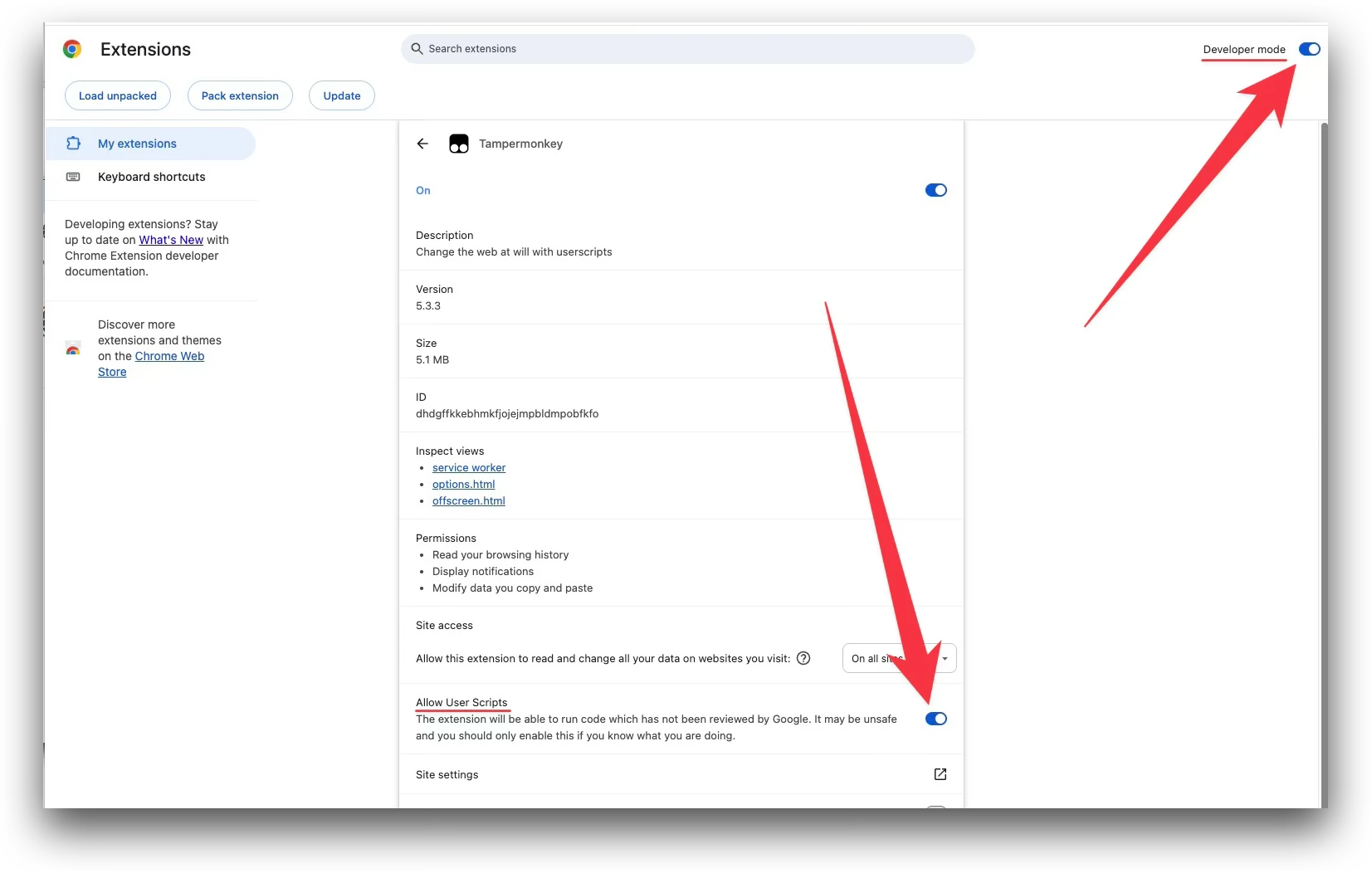Screen dimensions: 1372x873
Task: Click the Tampermonkey extension icon
Action: point(459,144)
